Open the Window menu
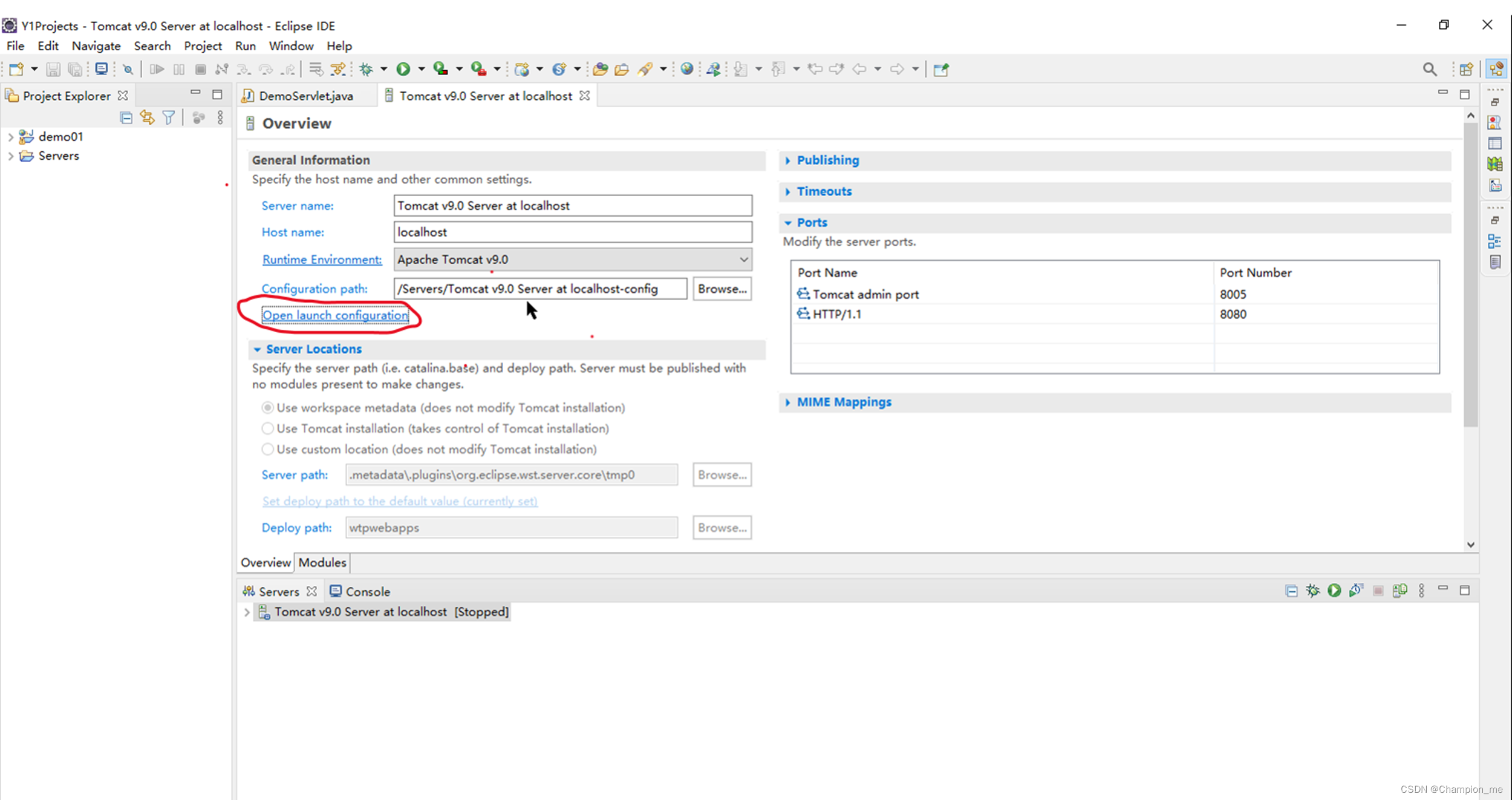The height and width of the screenshot is (800, 1512). (291, 46)
